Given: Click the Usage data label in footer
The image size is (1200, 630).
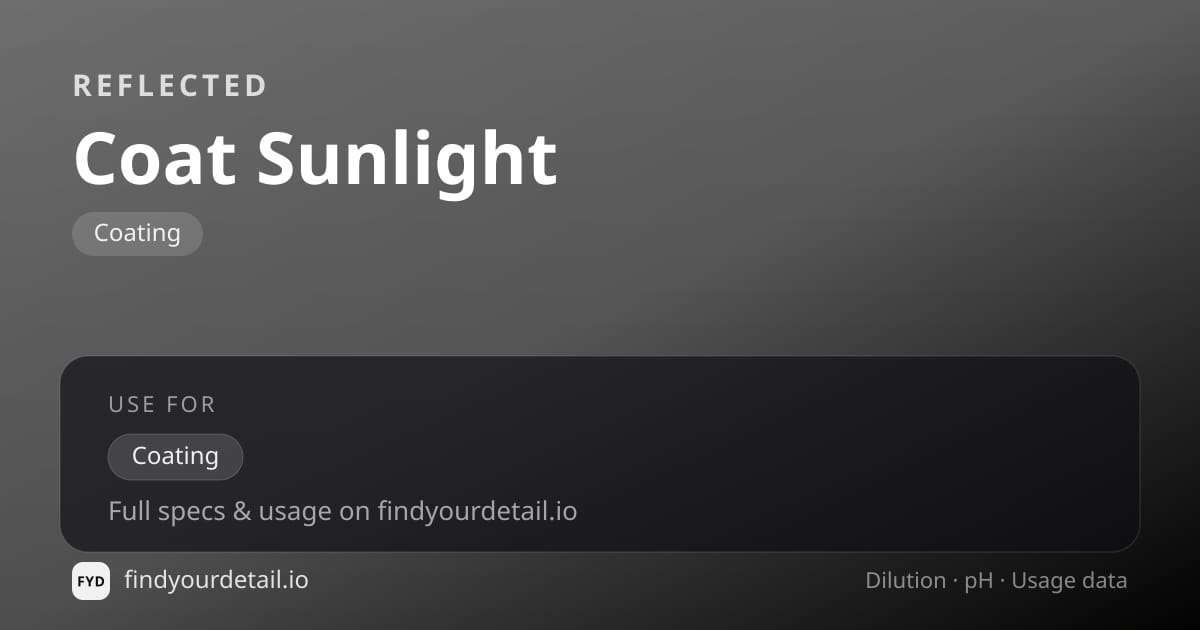Looking at the screenshot, I should [x=1069, y=581].
